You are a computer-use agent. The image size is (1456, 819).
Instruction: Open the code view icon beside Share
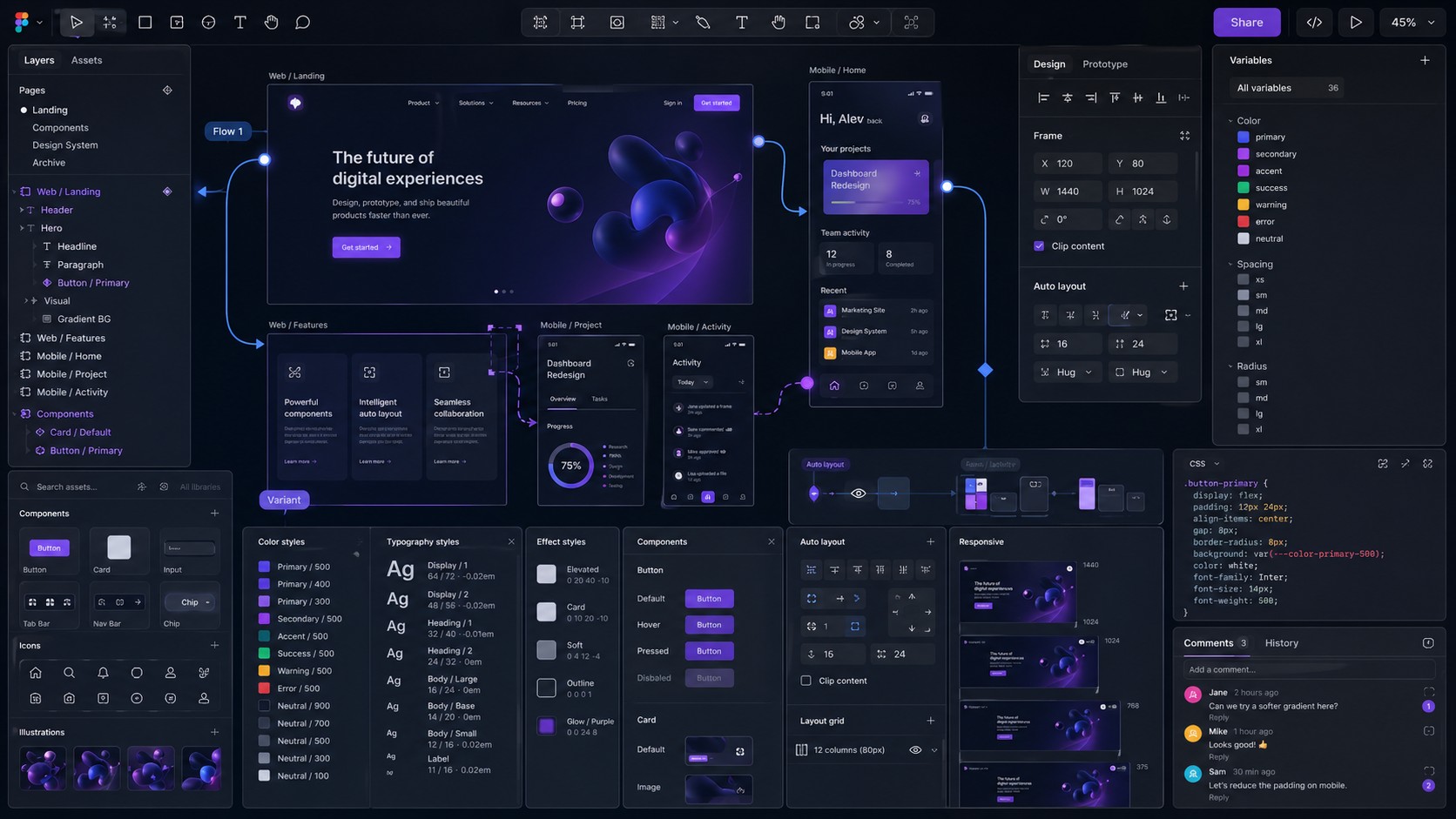pyautogui.click(x=1314, y=23)
